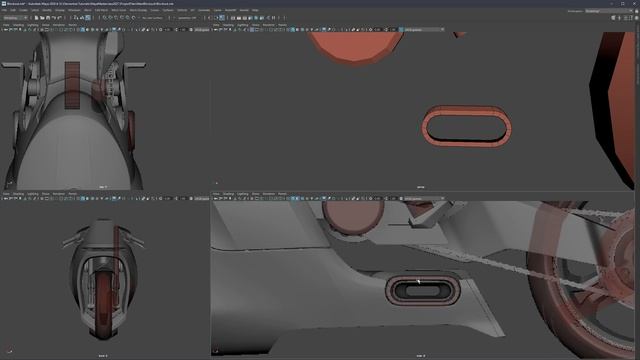Open the Render Setup editor icon
640x360 pixels.
(x=262, y=18)
